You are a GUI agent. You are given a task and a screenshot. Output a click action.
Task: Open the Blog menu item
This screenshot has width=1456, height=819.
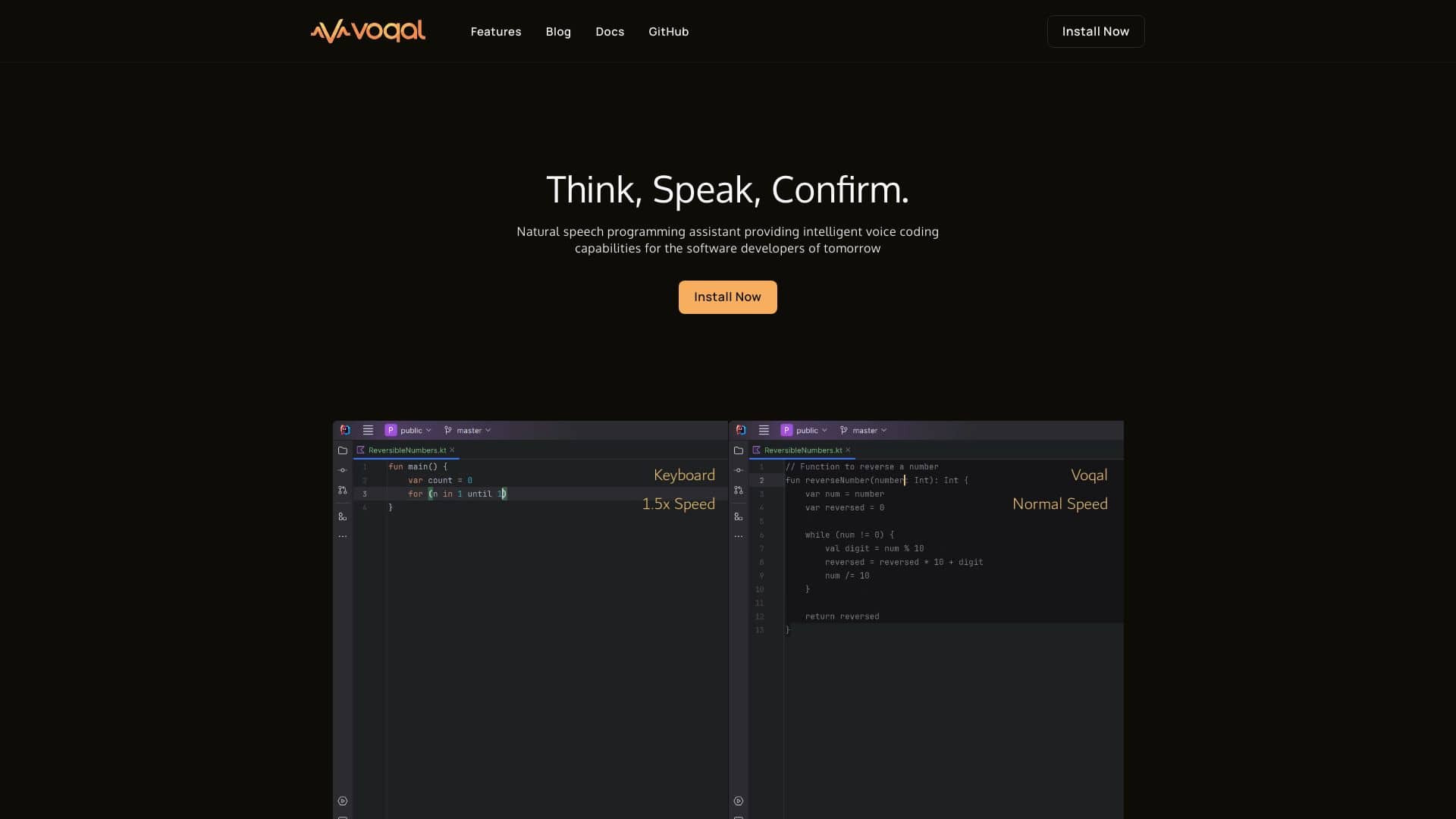[x=558, y=31]
